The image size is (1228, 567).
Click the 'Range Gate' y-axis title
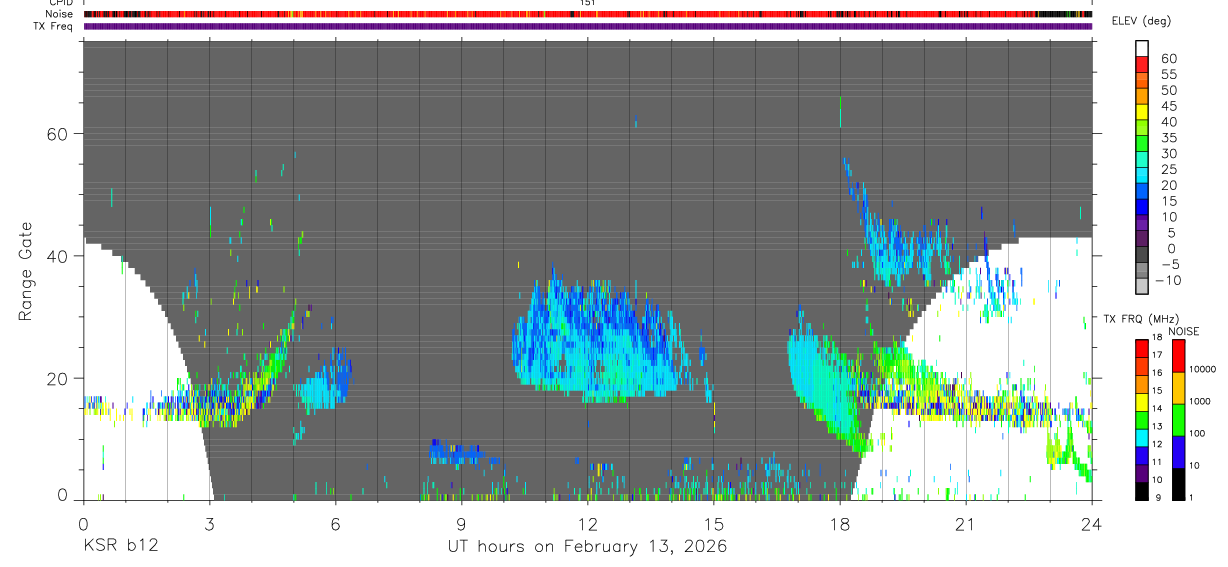click(x=26, y=271)
